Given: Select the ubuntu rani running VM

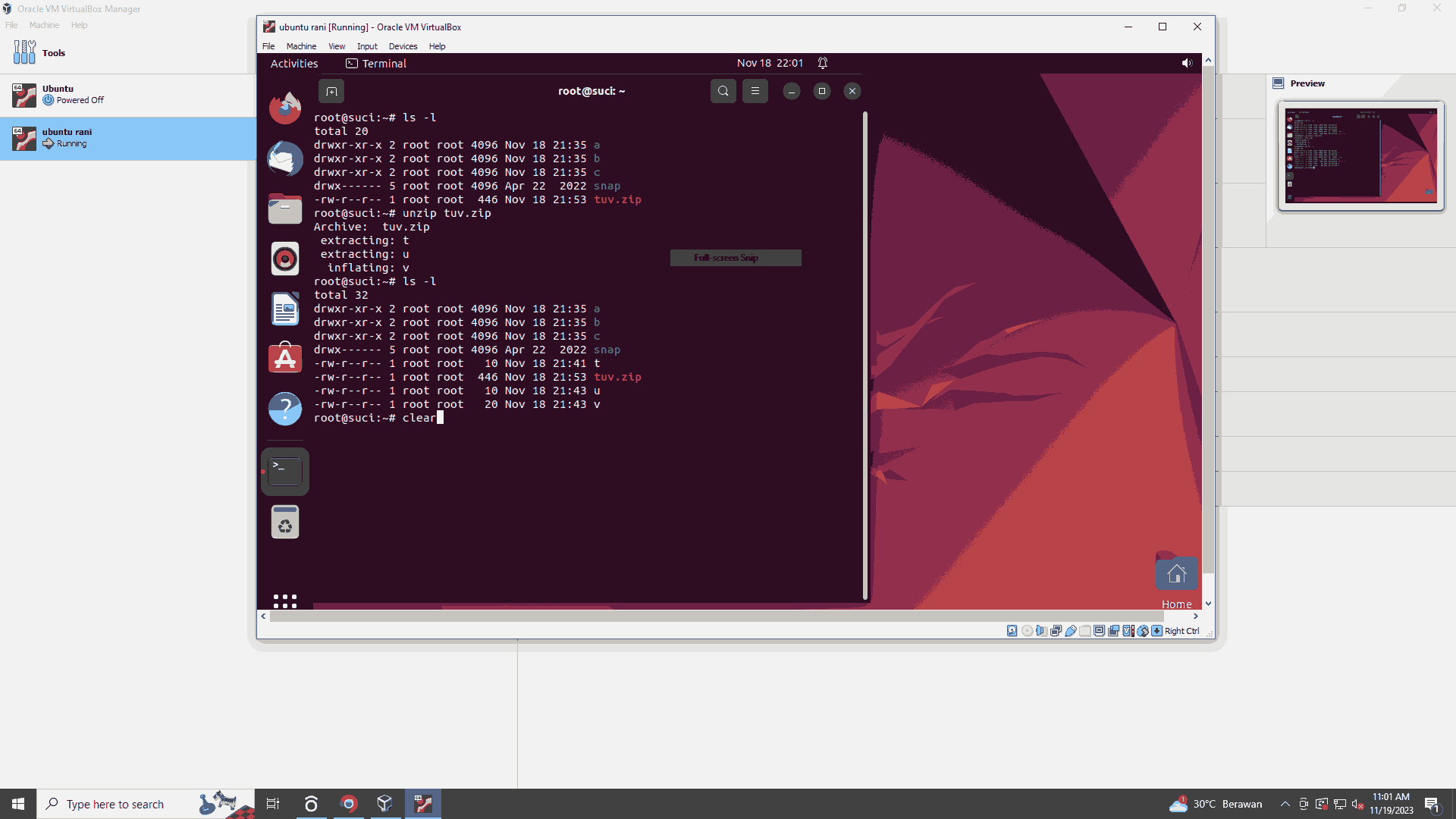Looking at the screenshot, I should 127,138.
